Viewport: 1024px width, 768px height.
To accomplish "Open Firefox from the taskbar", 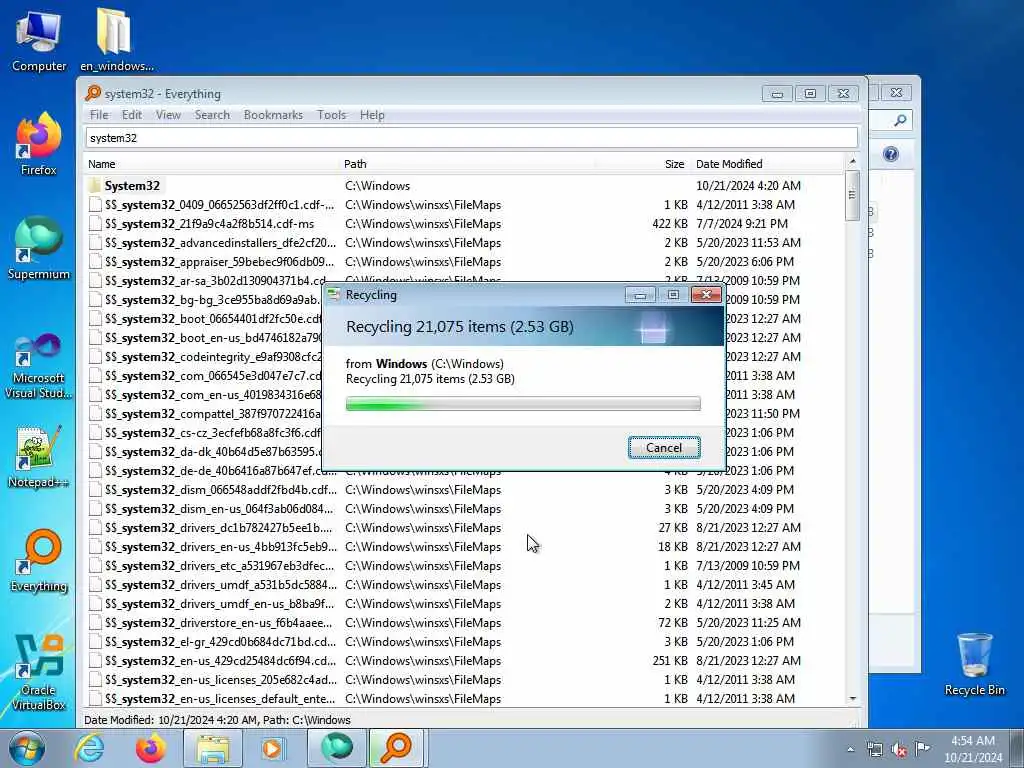I will (x=150, y=748).
